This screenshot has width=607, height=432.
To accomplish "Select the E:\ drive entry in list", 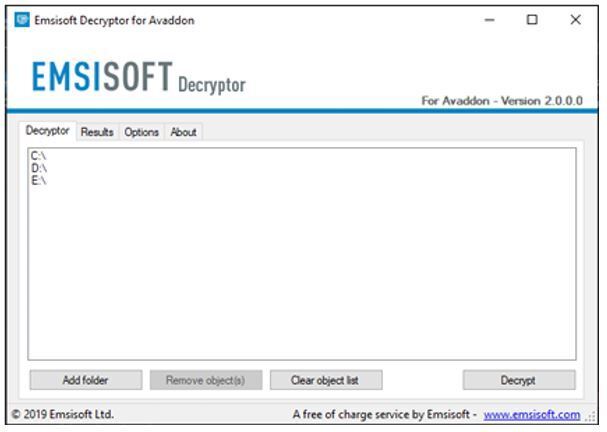I will tap(39, 180).
